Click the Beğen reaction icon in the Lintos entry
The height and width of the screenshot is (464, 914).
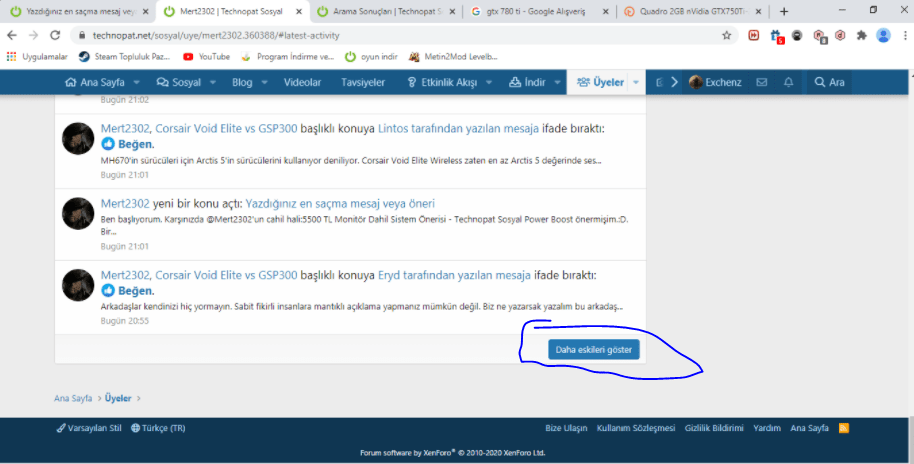pyautogui.click(x=108, y=143)
